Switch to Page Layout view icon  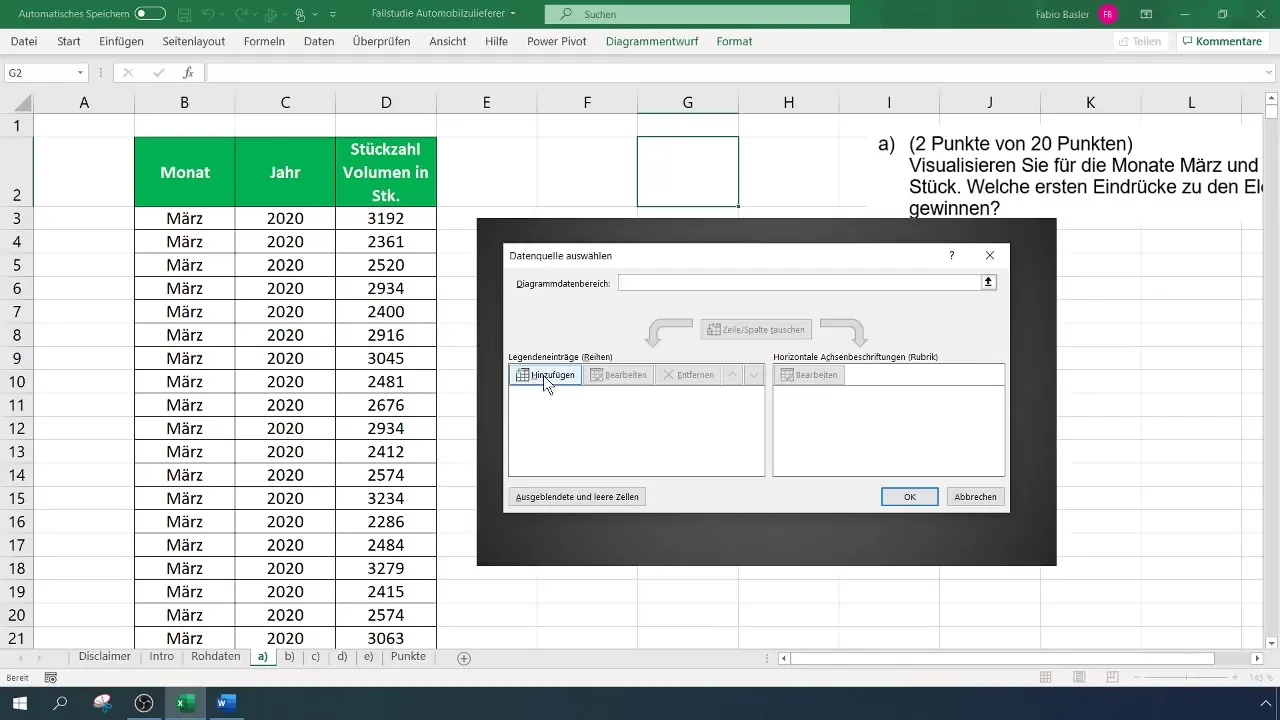[x=1079, y=678]
